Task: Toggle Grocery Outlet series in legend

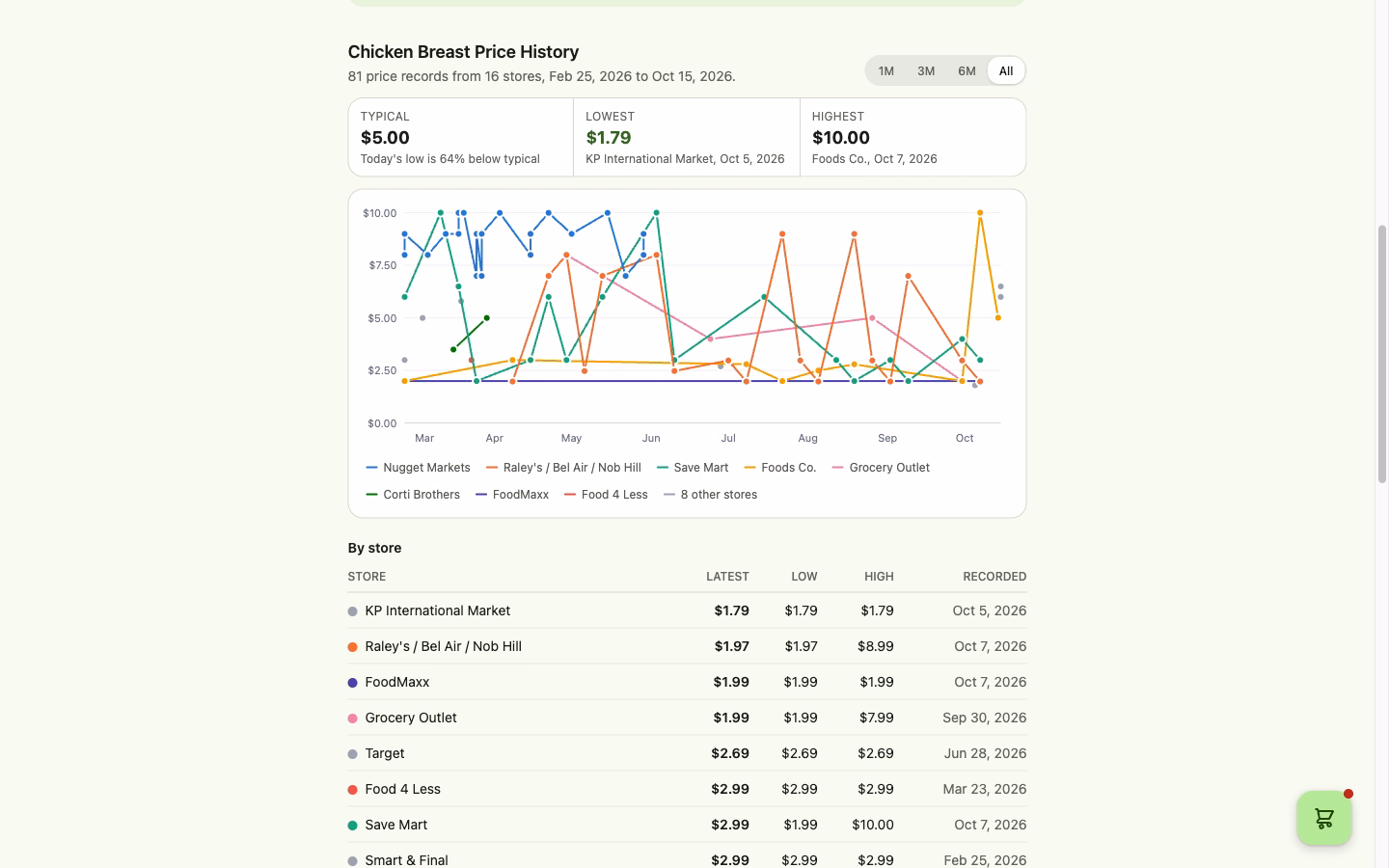Action: [x=881, y=468]
